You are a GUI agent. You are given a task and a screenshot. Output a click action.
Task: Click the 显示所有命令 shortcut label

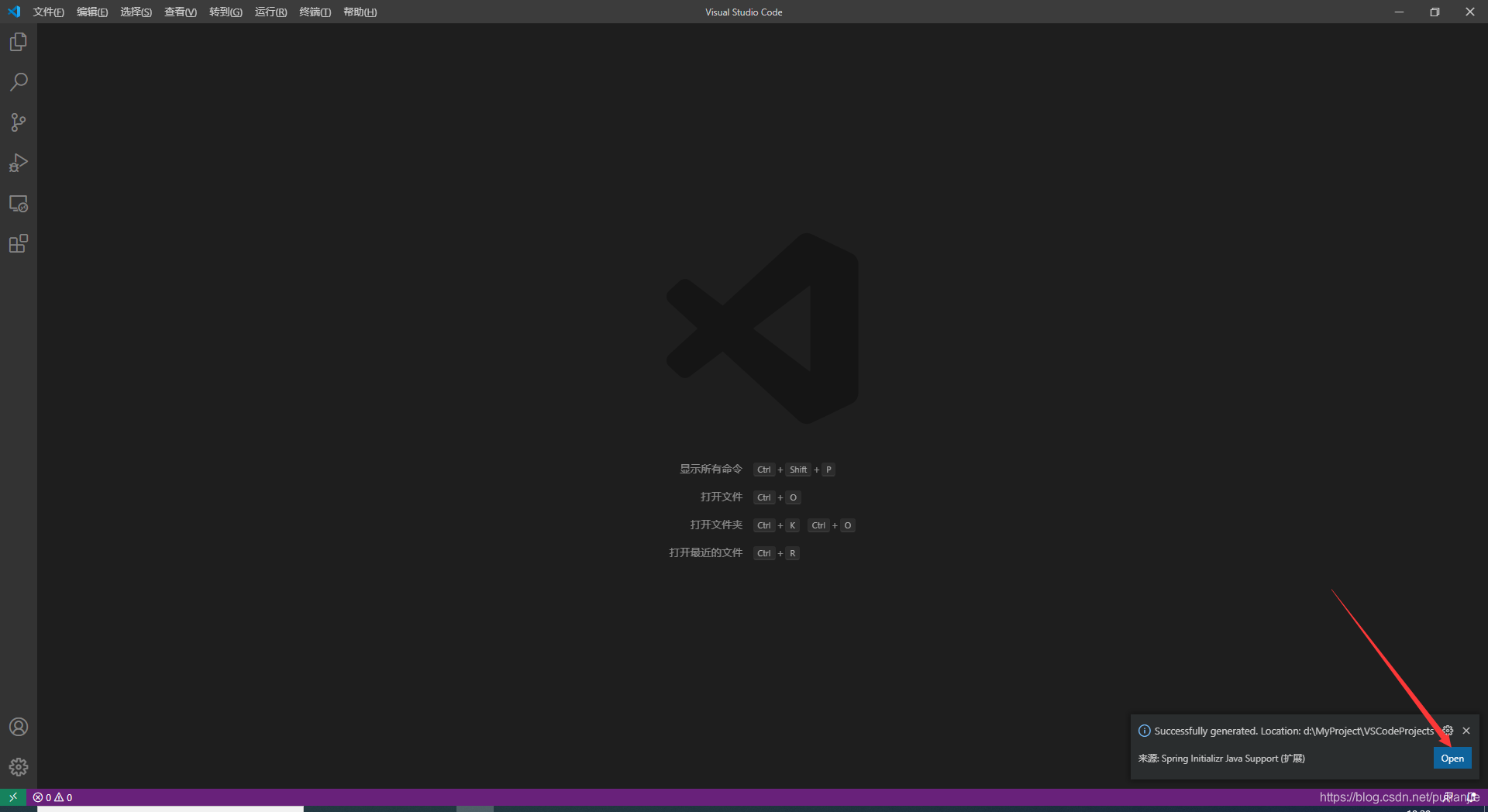tap(711, 469)
